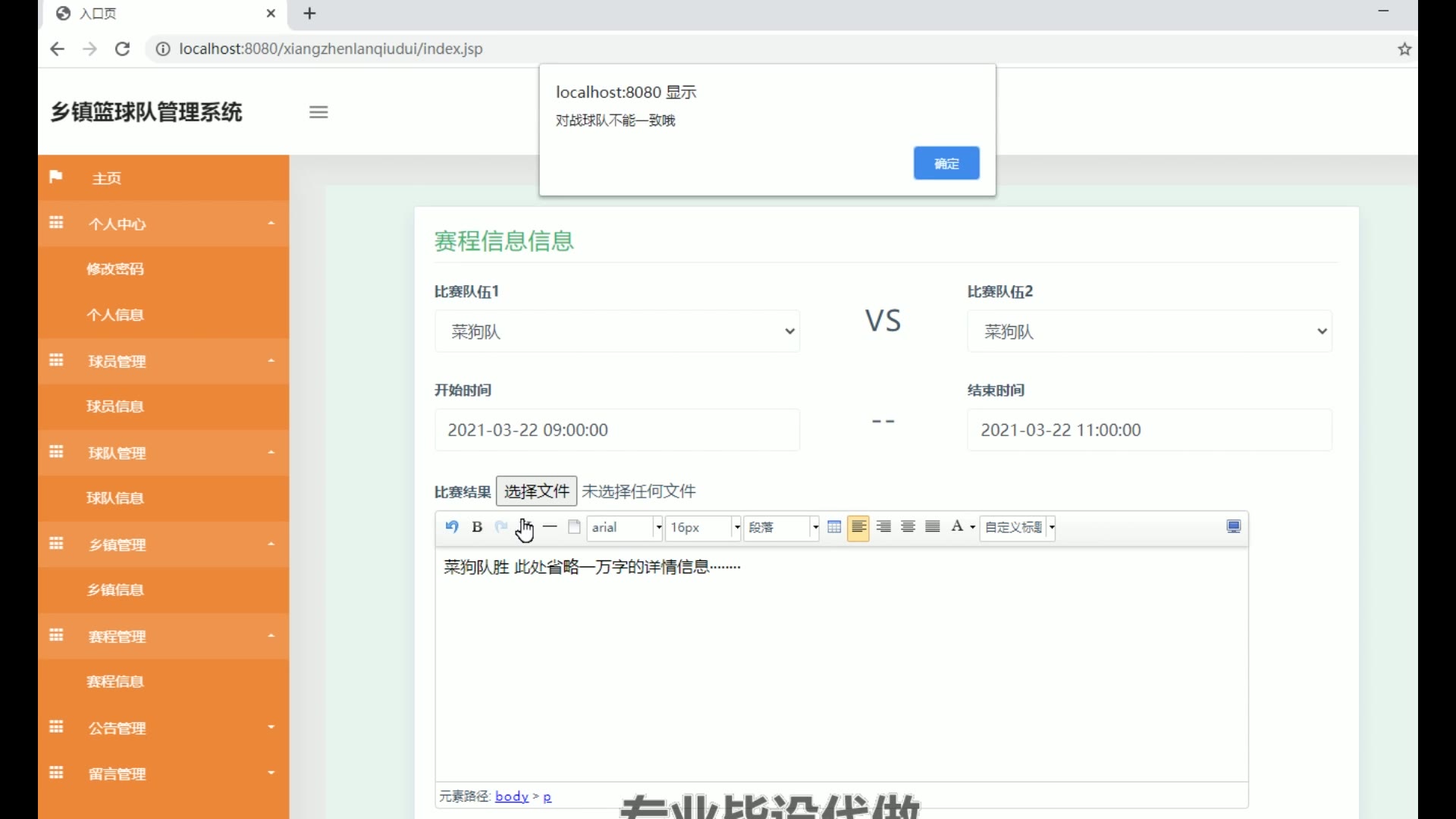
Task: Select 赛程信息 sidebar menu item
Action: (115, 682)
